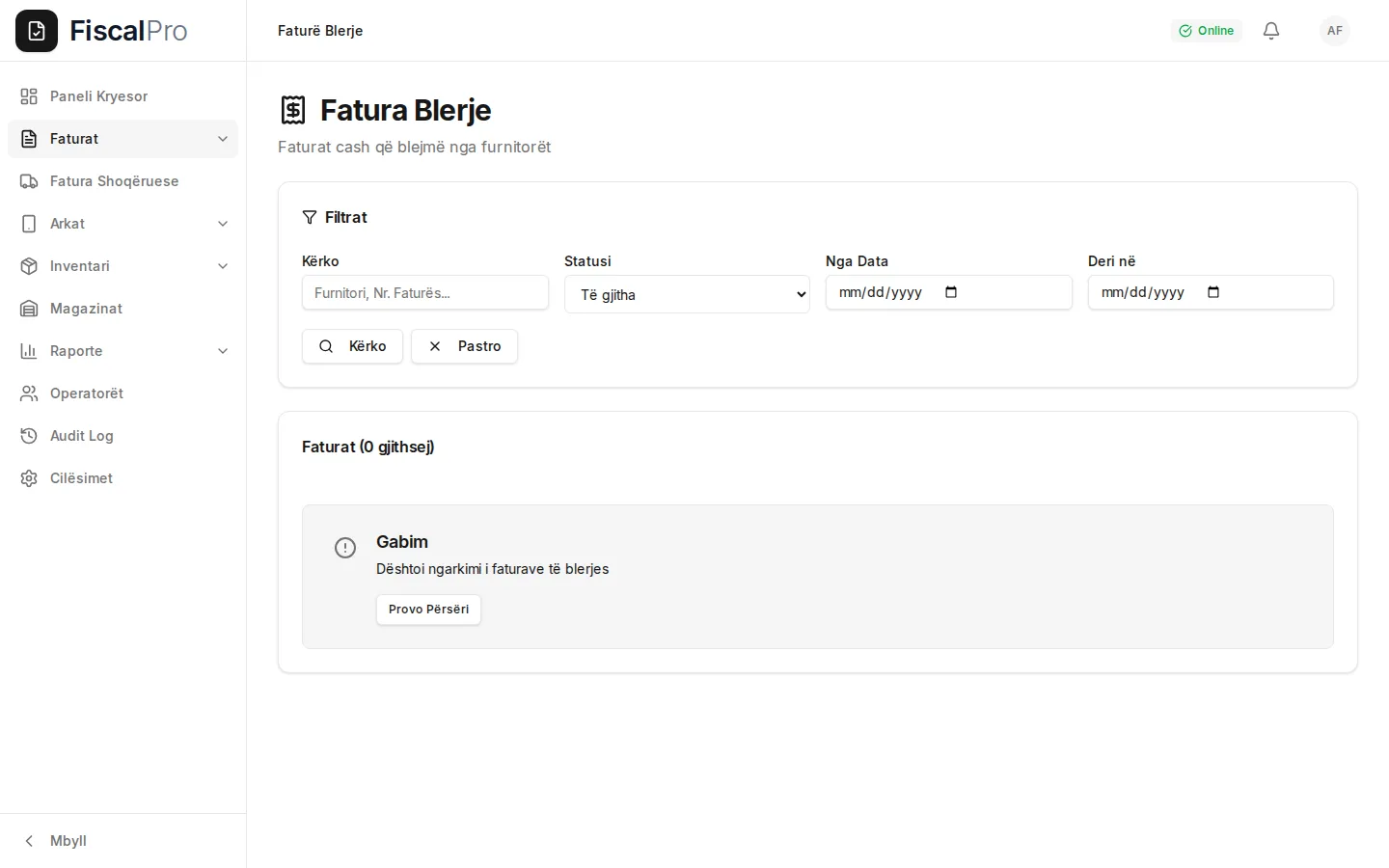Click the receipt icon beside Fatura Blerje
Viewport: 1389px width, 868px height.
(x=293, y=110)
